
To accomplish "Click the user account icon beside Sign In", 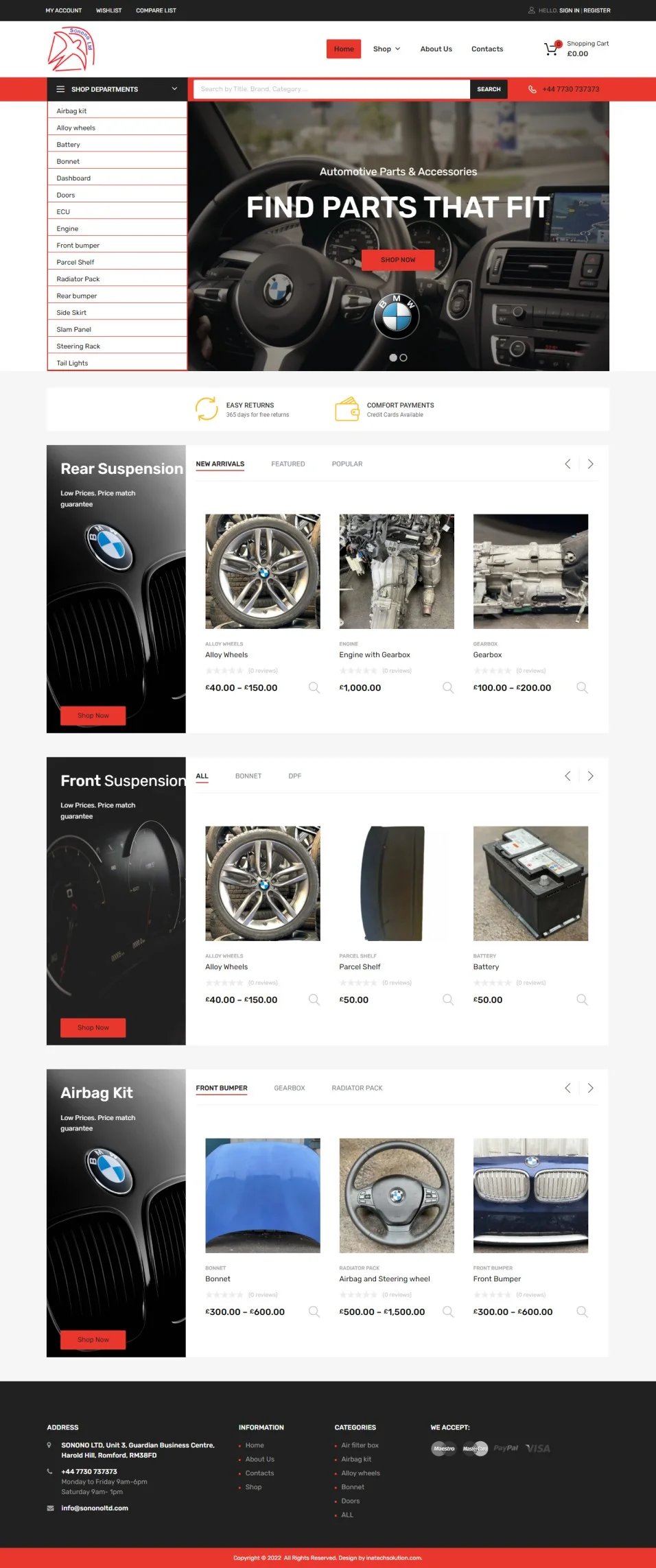I will click(531, 10).
